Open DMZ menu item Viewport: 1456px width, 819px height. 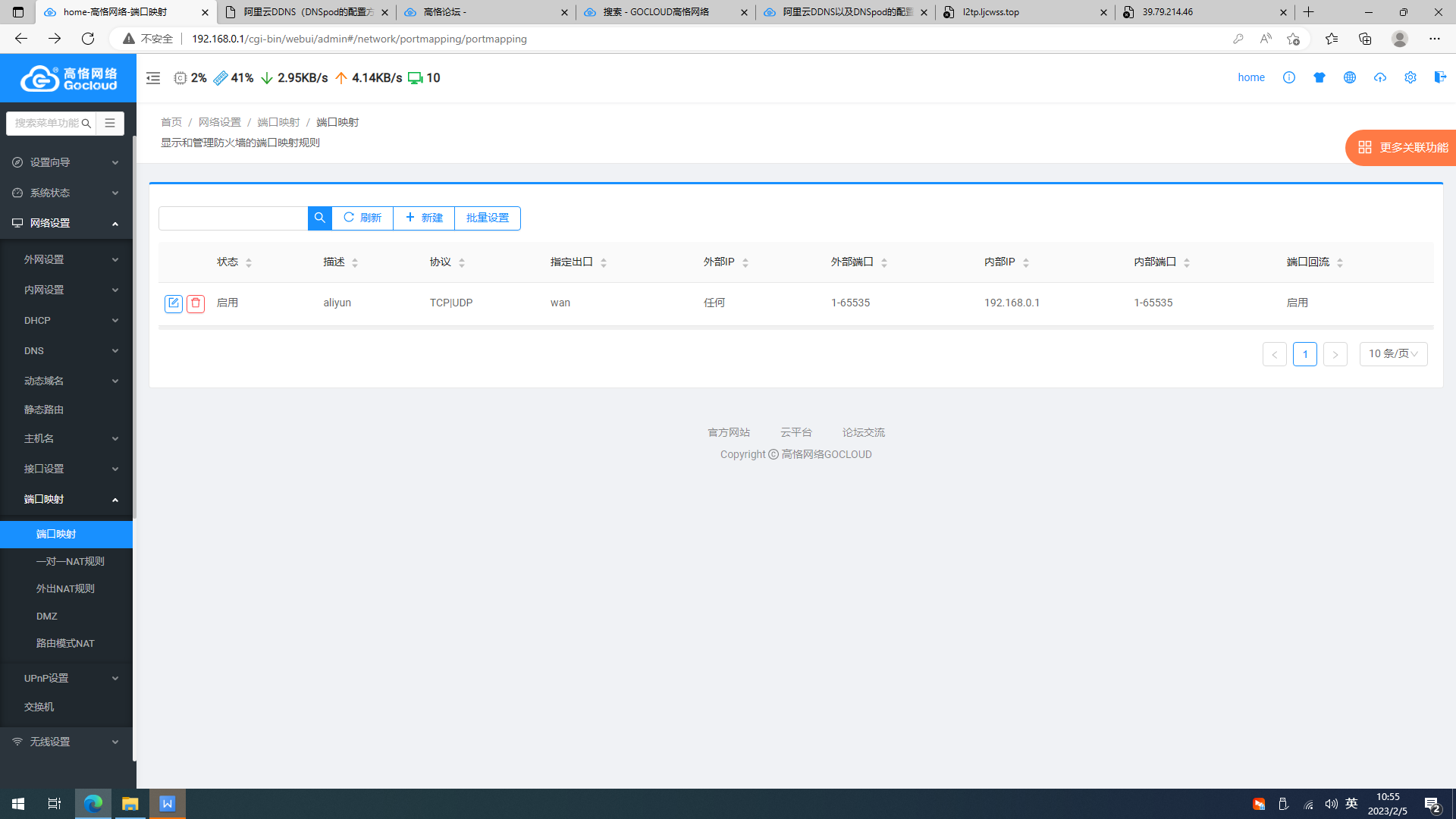46,617
